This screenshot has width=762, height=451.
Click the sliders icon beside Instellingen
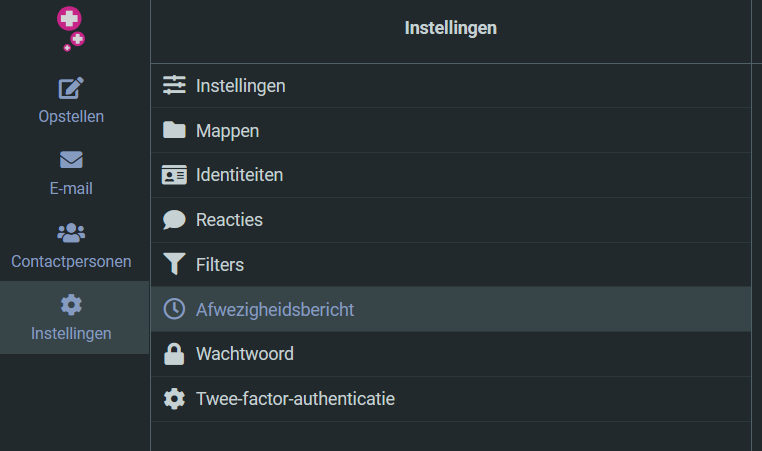pos(174,86)
